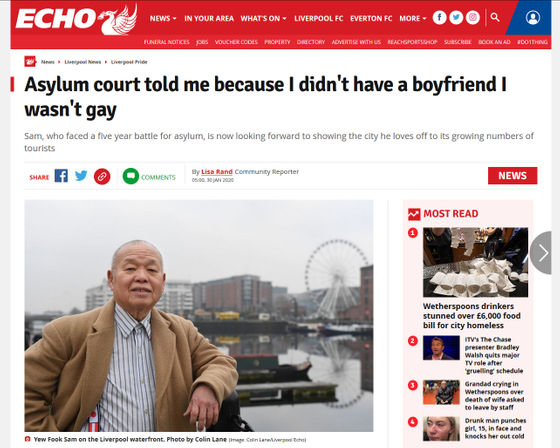Go to next article with side arrow

(x=542, y=253)
